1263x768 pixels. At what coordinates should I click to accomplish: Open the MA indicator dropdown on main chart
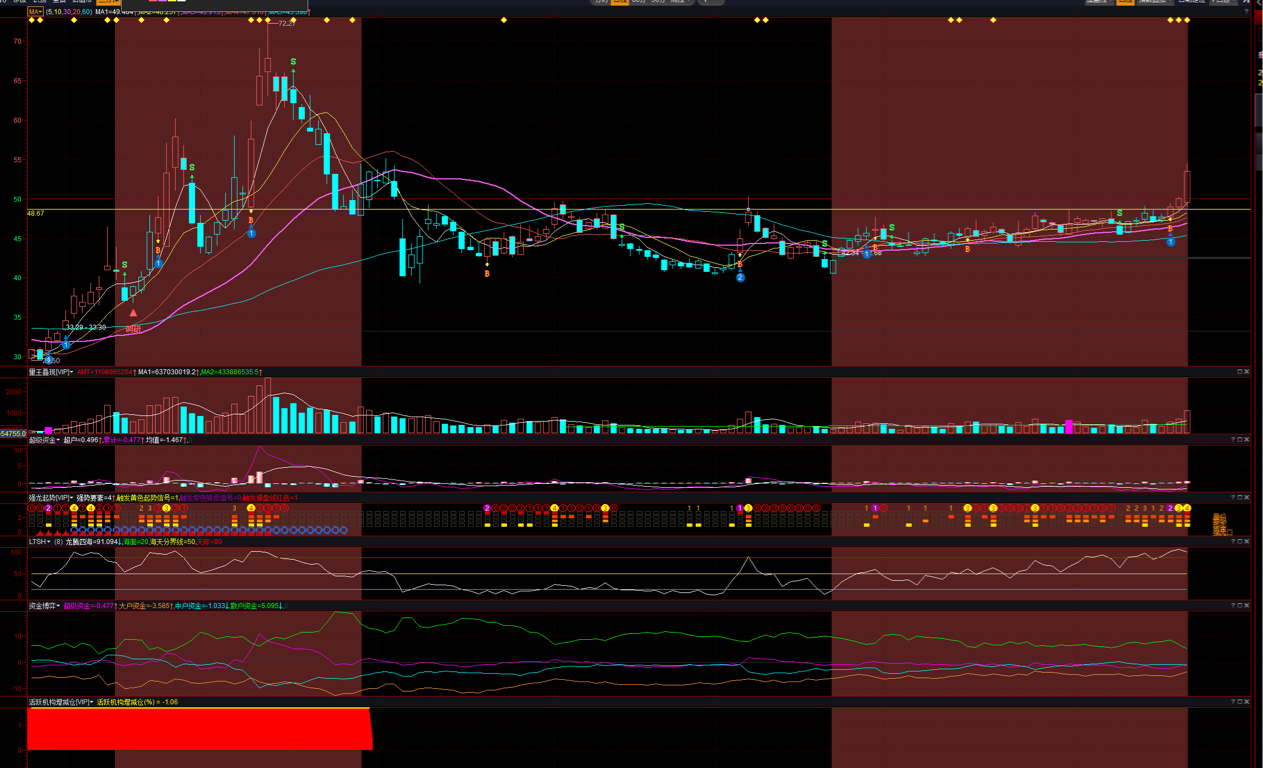35,12
